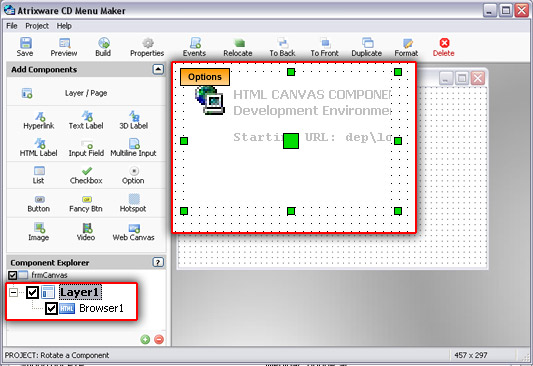Open the File menu
This screenshot has height=366, width=533.
click(12, 26)
